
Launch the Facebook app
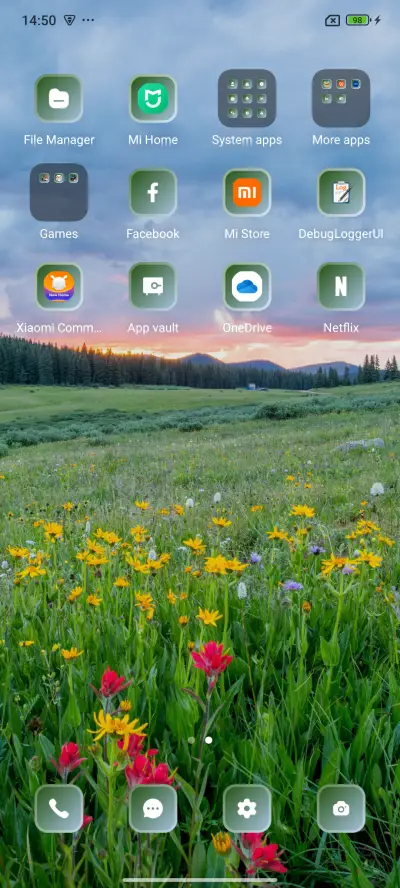153,193
